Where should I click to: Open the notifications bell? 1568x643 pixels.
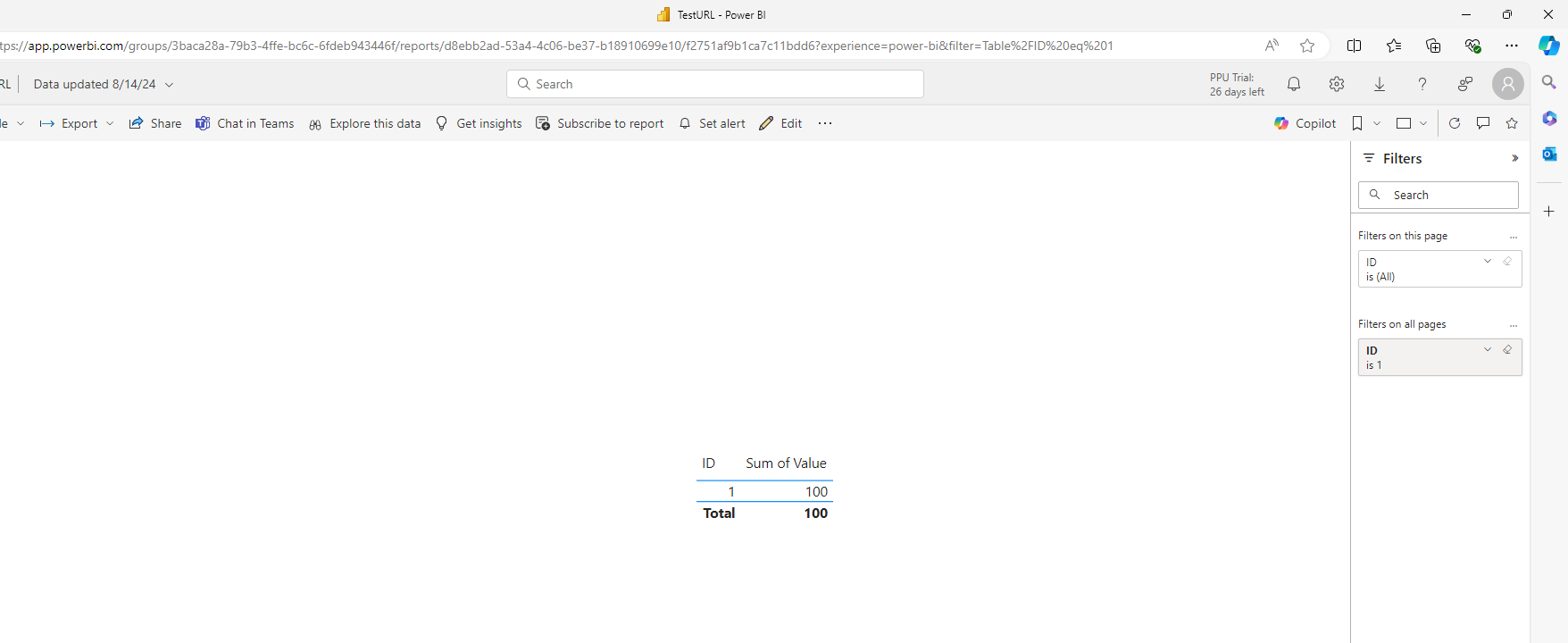(1293, 84)
